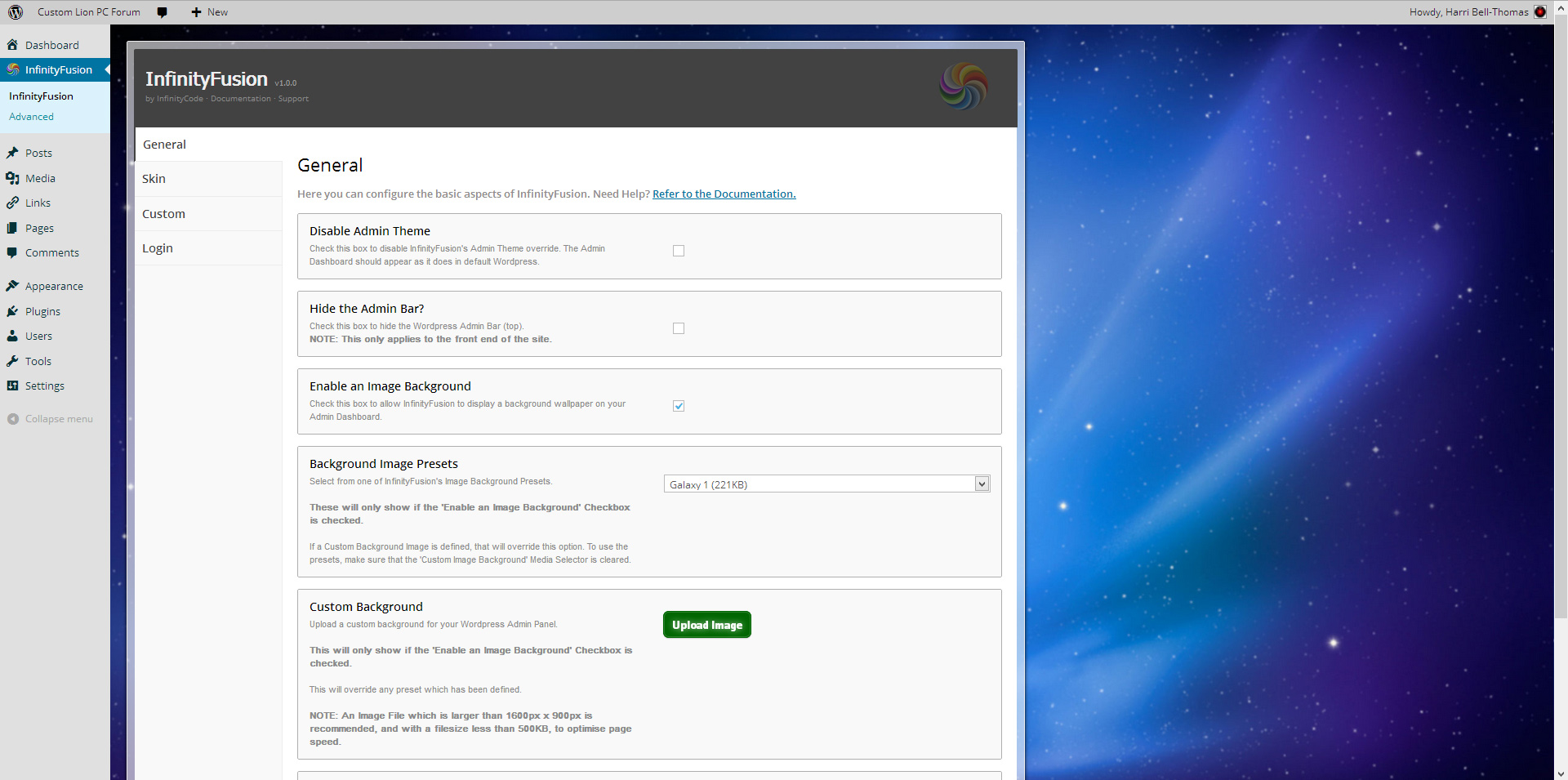The image size is (1568, 780).
Task: Open the Advanced submenu item
Action: (x=31, y=117)
